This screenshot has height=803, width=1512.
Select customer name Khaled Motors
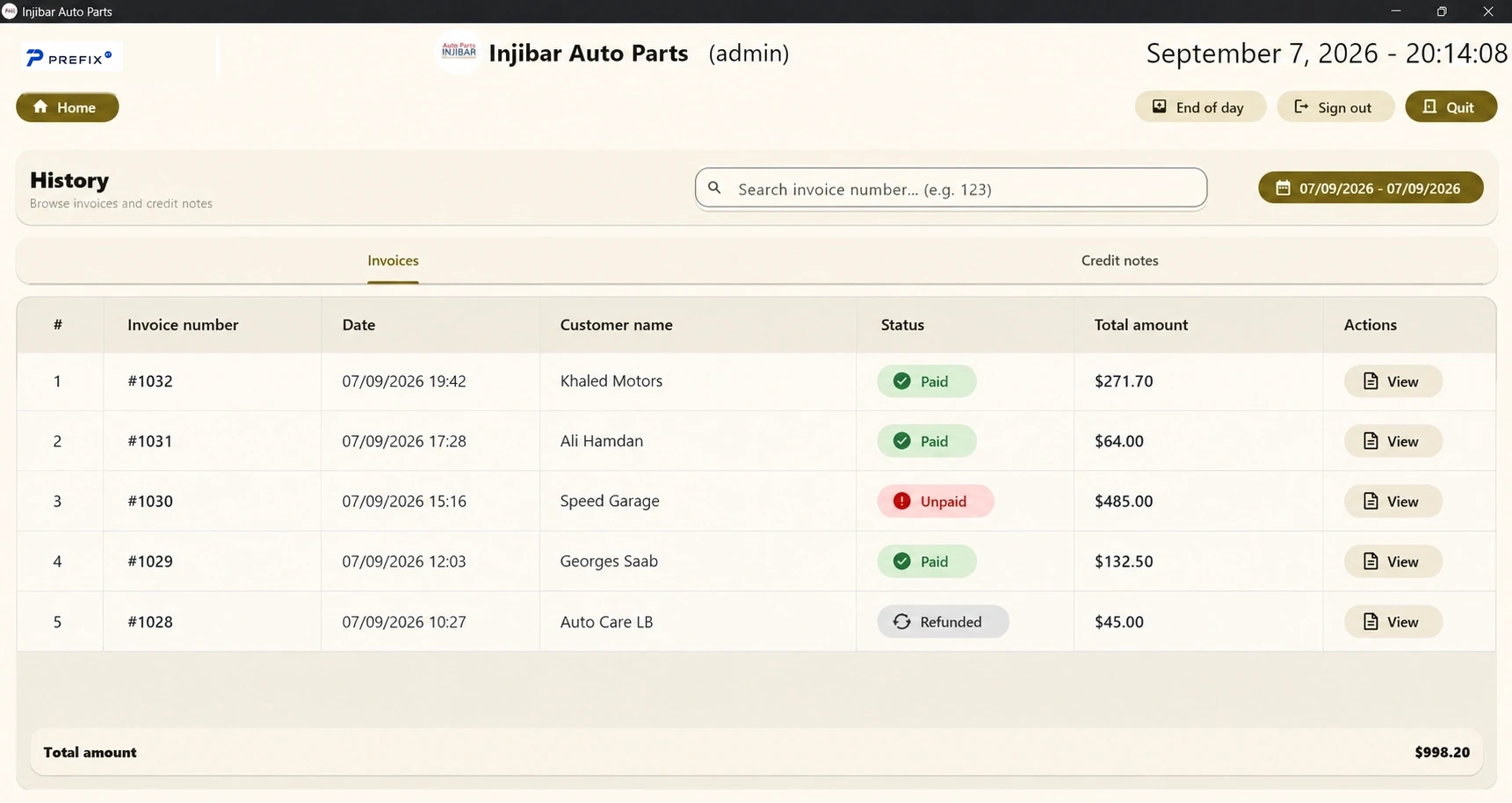point(611,380)
